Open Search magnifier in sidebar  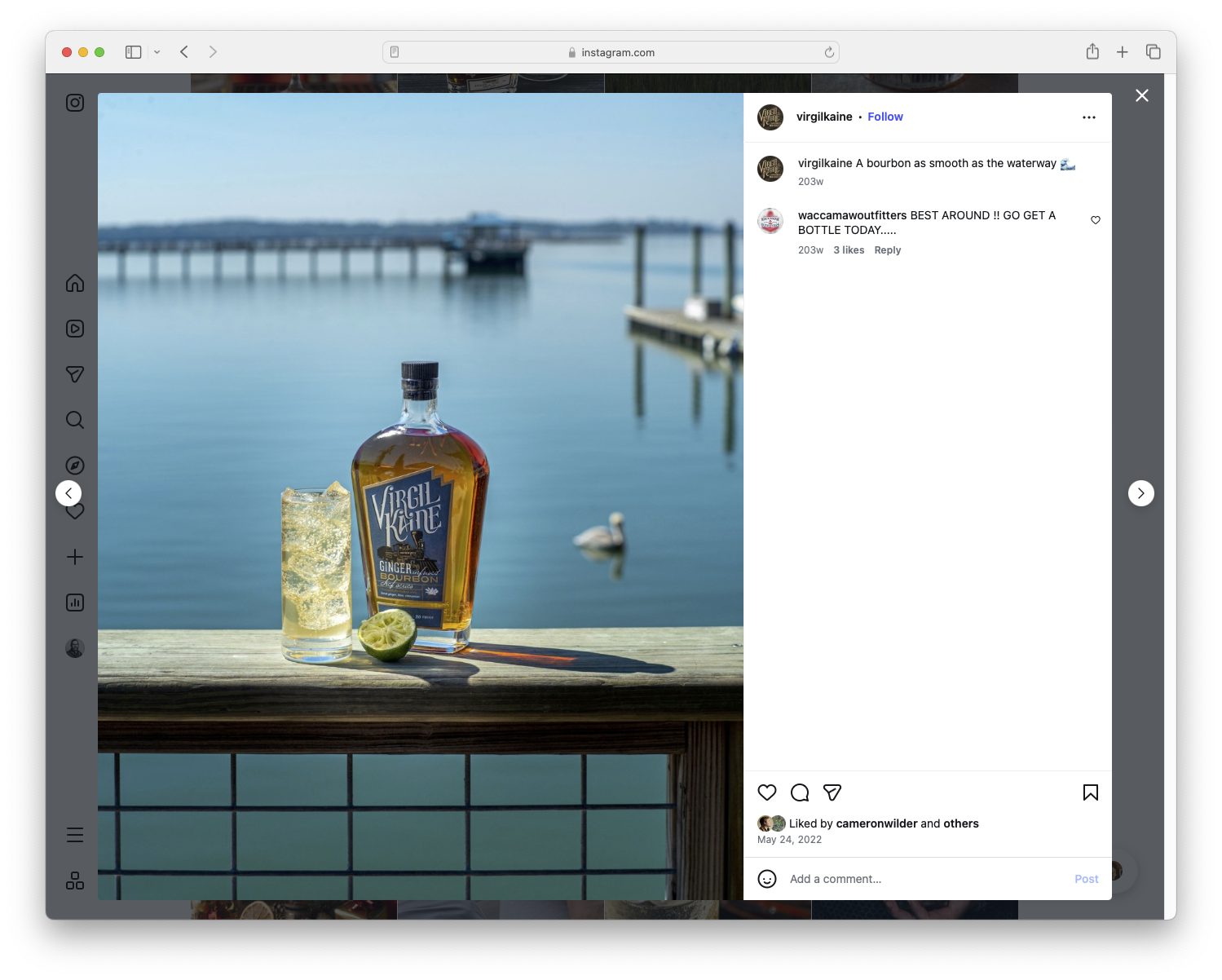pyautogui.click(x=75, y=420)
